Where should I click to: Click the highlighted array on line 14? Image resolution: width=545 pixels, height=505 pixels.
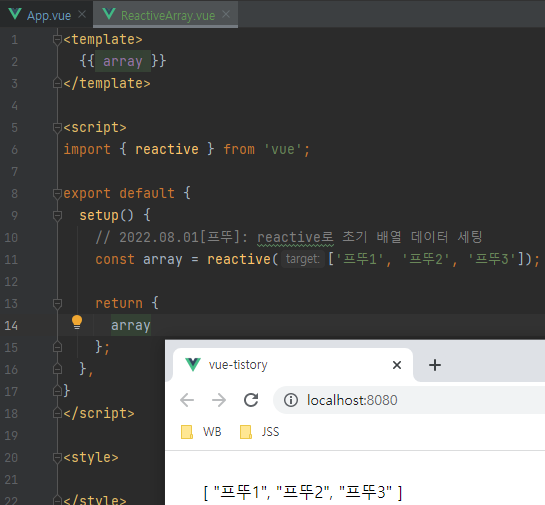click(x=131, y=325)
